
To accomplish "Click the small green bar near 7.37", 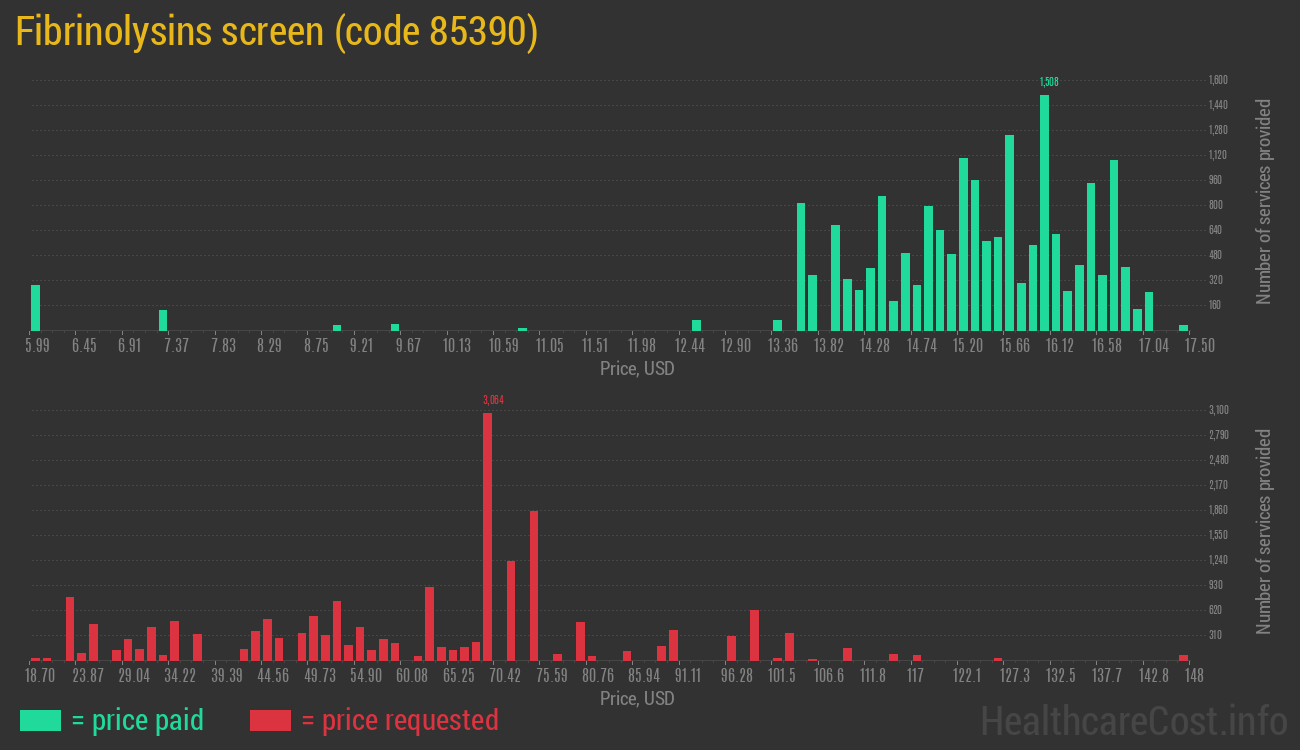I will point(163,320).
